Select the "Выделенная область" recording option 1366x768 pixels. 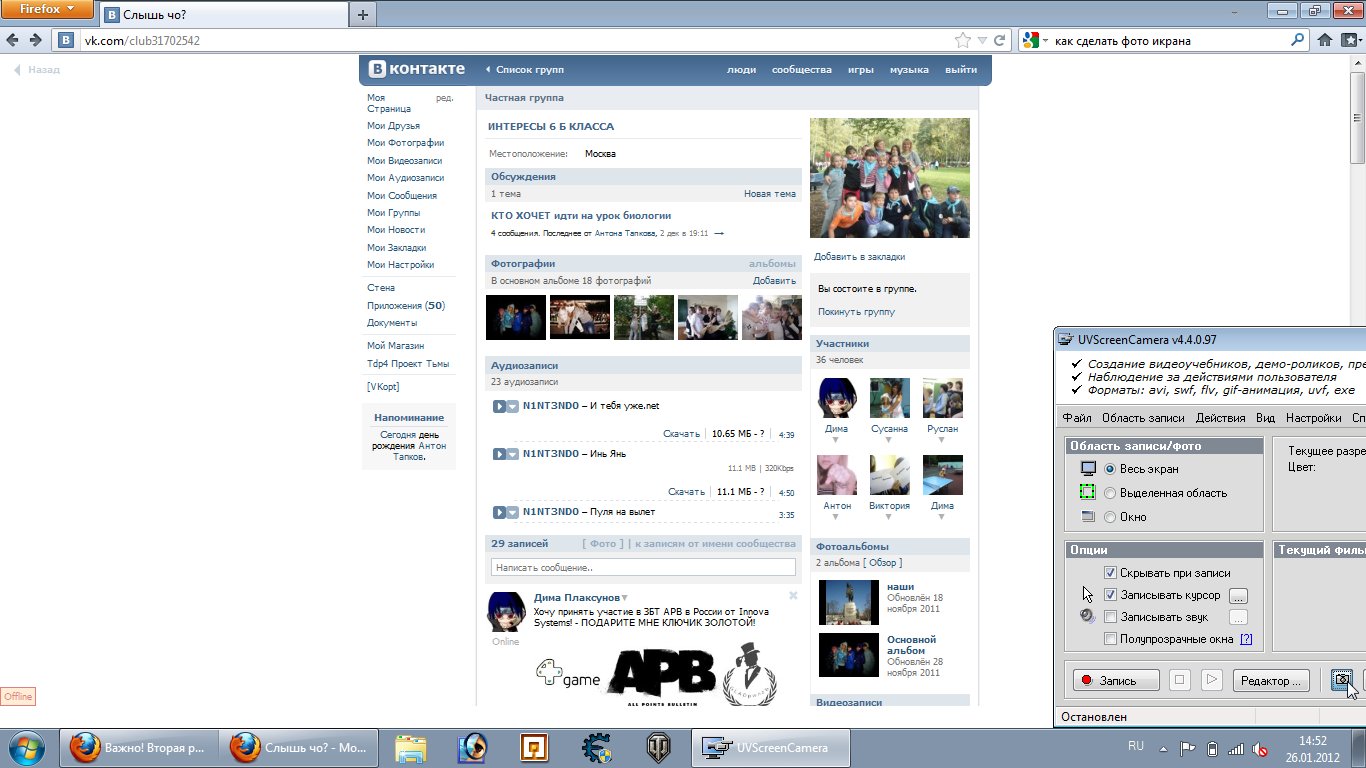click(x=1110, y=493)
